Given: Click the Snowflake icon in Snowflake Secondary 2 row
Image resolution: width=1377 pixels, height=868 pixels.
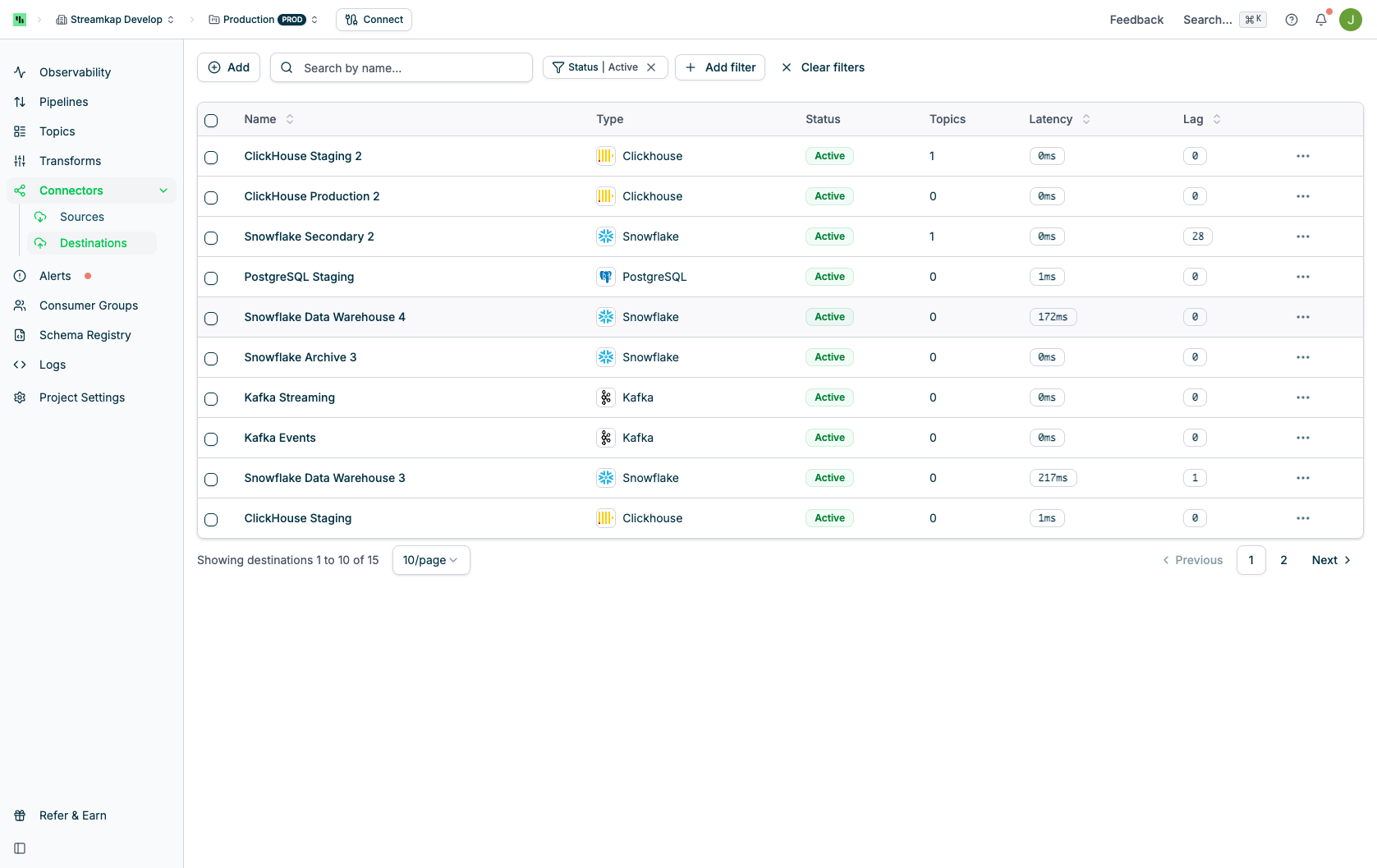Looking at the screenshot, I should pyautogui.click(x=606, y=237).
